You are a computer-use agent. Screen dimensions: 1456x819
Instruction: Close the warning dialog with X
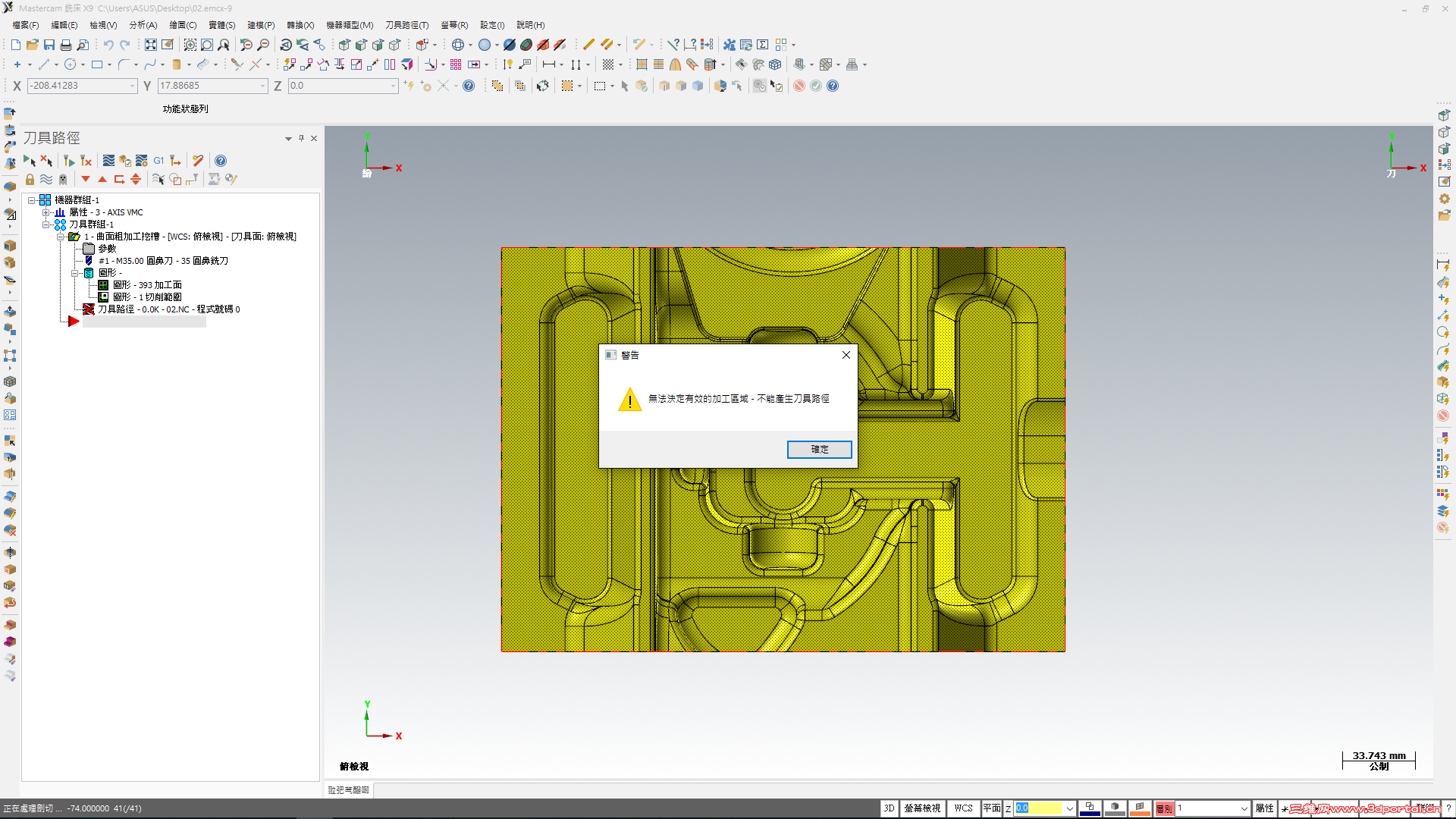pos(846,355)
